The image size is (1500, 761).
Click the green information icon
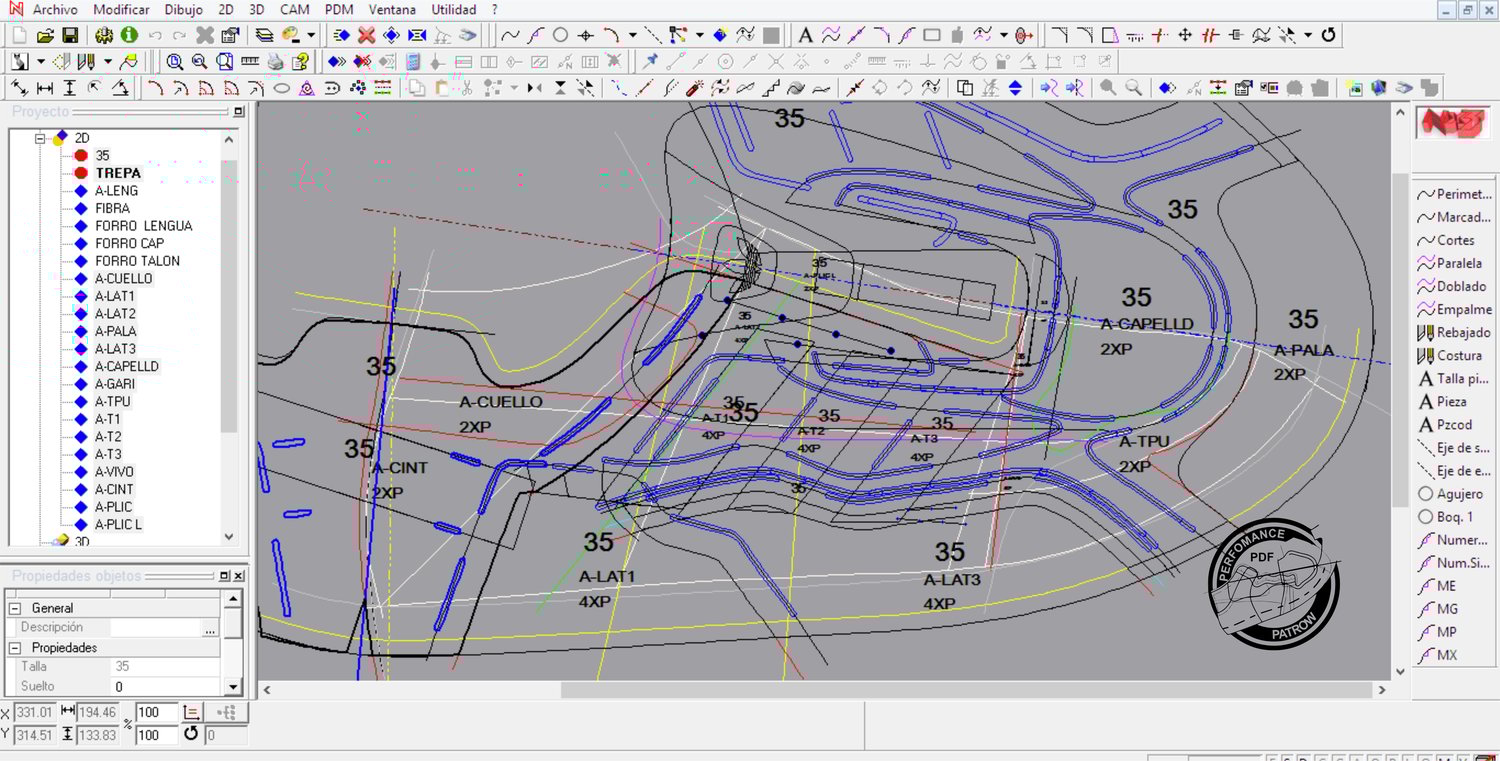pyautogui.click(x=129, y=35)
